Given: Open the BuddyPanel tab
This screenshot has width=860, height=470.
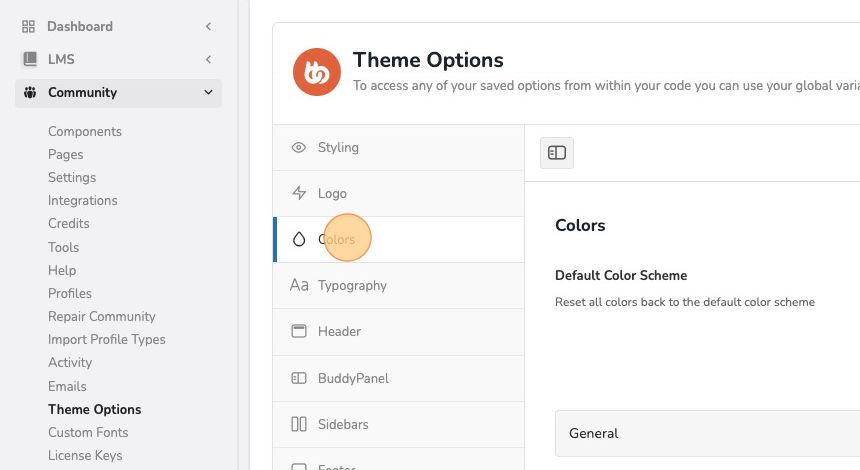Looking at the screenshot, I should point(399,378).
